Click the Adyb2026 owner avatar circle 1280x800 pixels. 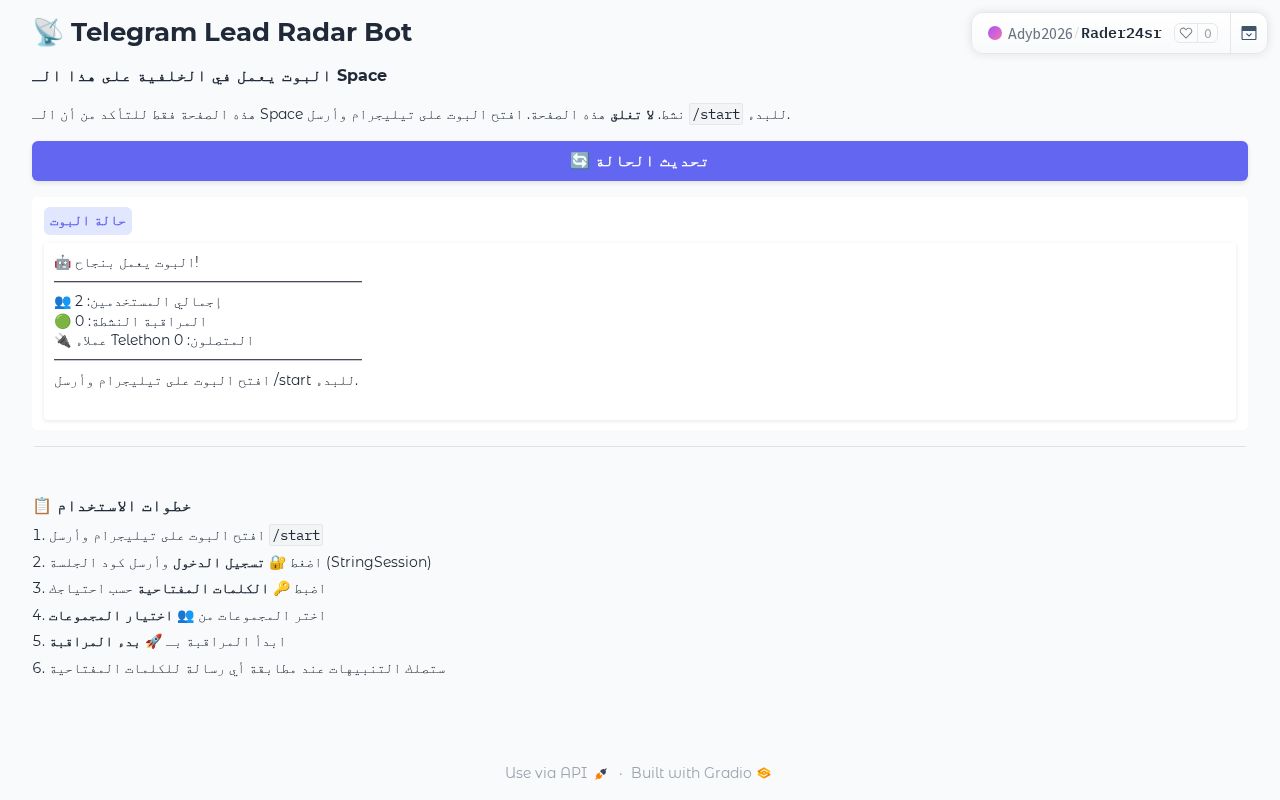(995, 33)
